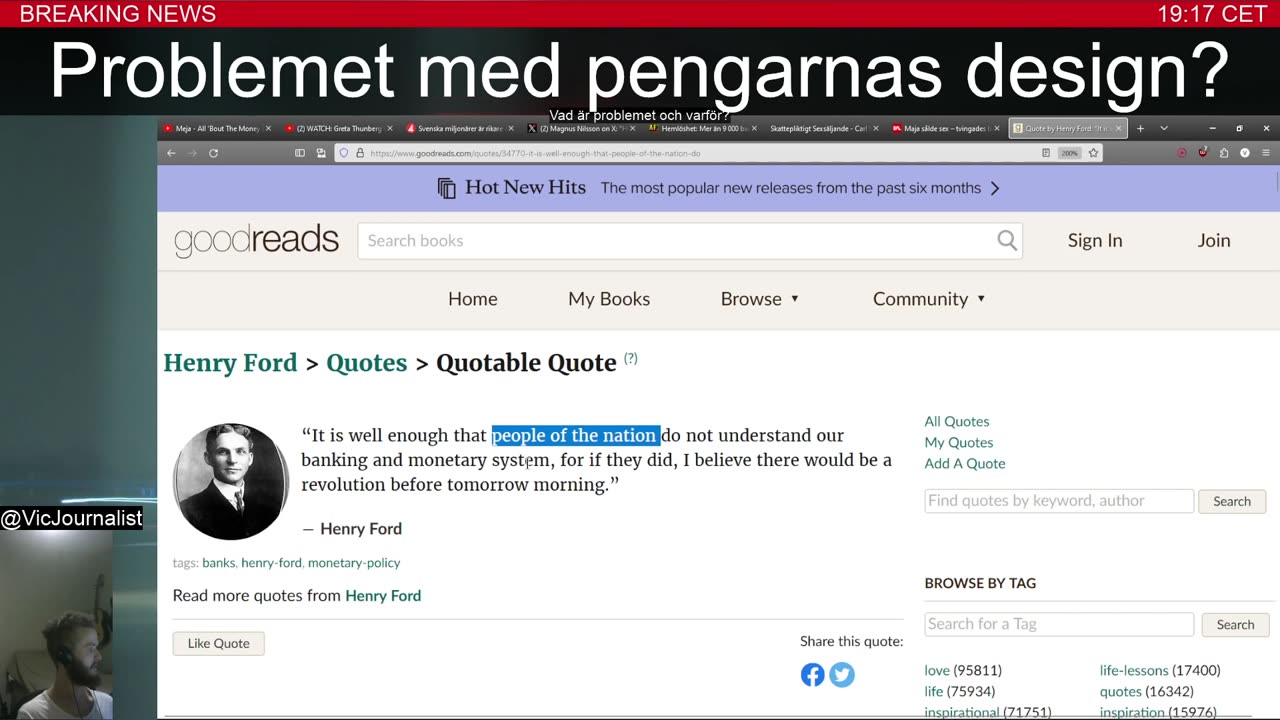Open the life-lessons (17400) tag
This screenshot has width=1280, height=720.
[x=1134, y=671]
